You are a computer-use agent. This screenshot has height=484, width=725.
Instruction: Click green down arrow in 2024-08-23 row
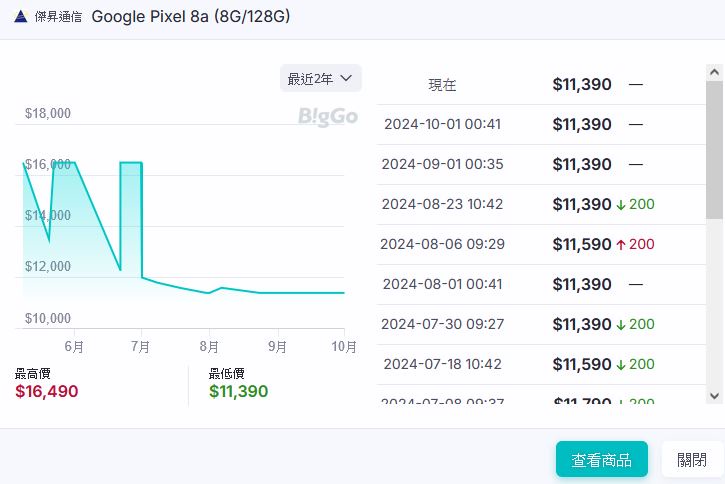pyautogui.click(x=621, y=205)
